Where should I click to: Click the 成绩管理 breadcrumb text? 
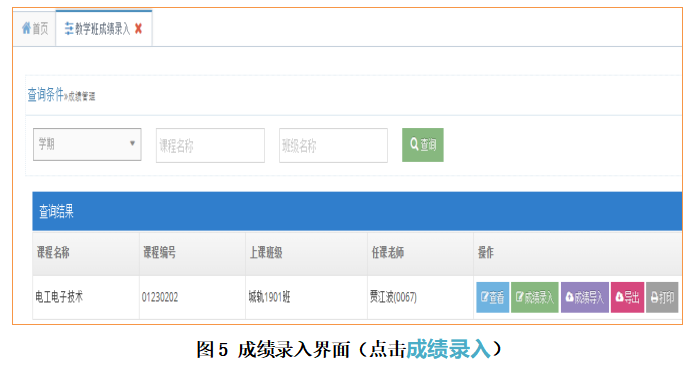click(x=81, y=96)
